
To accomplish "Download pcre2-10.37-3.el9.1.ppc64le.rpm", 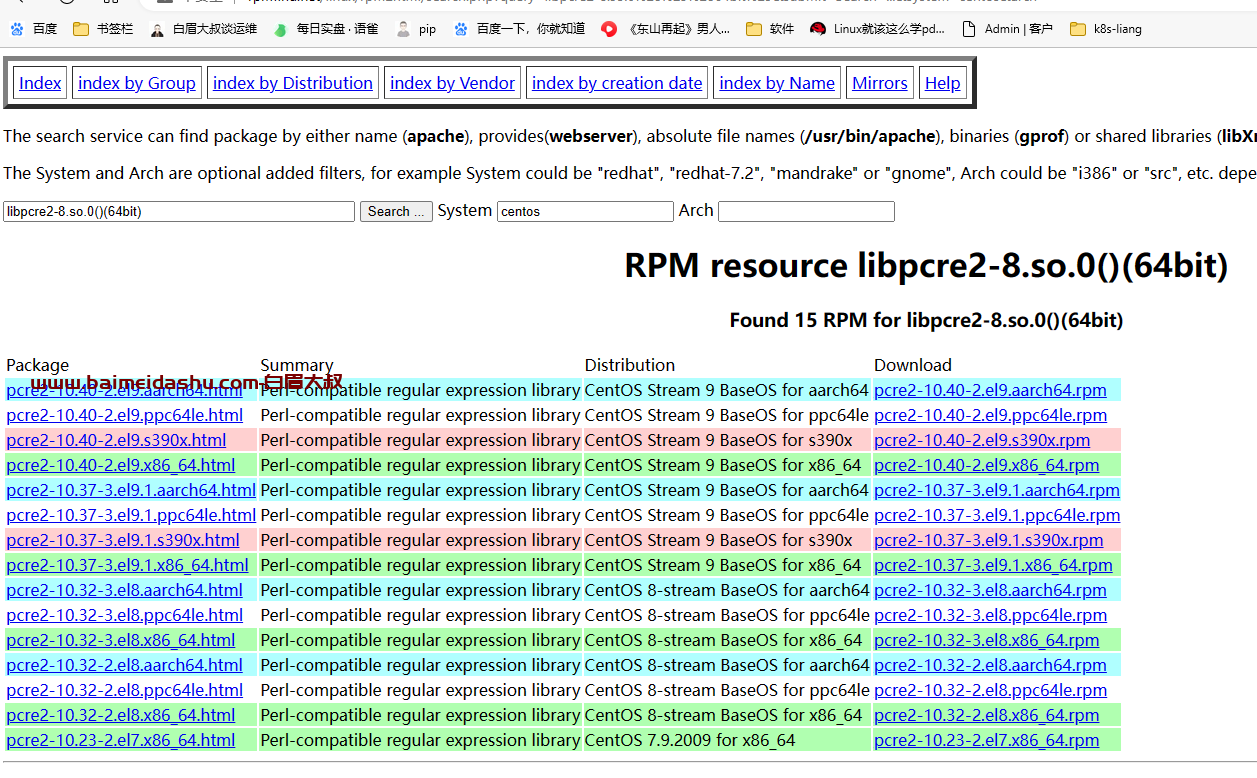I will tap(997, 515).
